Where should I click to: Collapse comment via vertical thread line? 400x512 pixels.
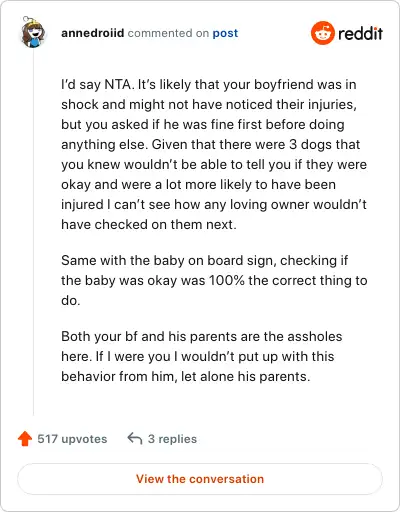pos(33,232)
